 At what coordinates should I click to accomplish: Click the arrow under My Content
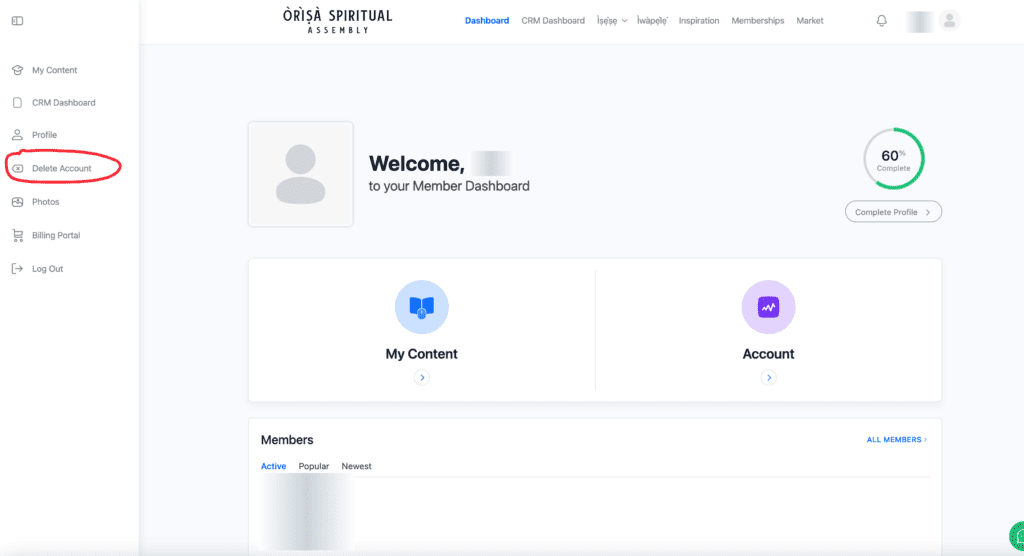point(422,378)
